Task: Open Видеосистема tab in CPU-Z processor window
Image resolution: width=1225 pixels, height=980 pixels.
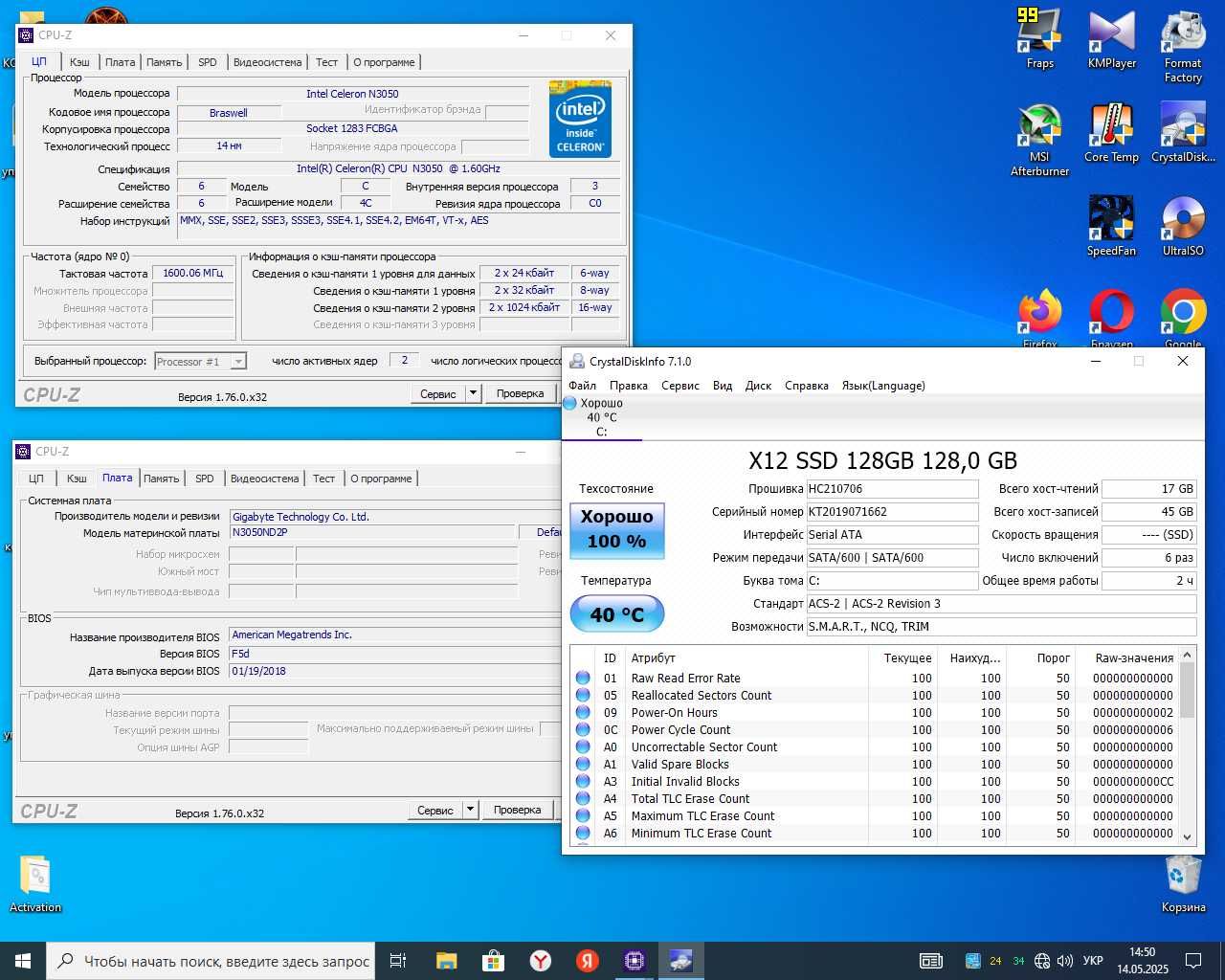Action: click(x=268, y=62)
